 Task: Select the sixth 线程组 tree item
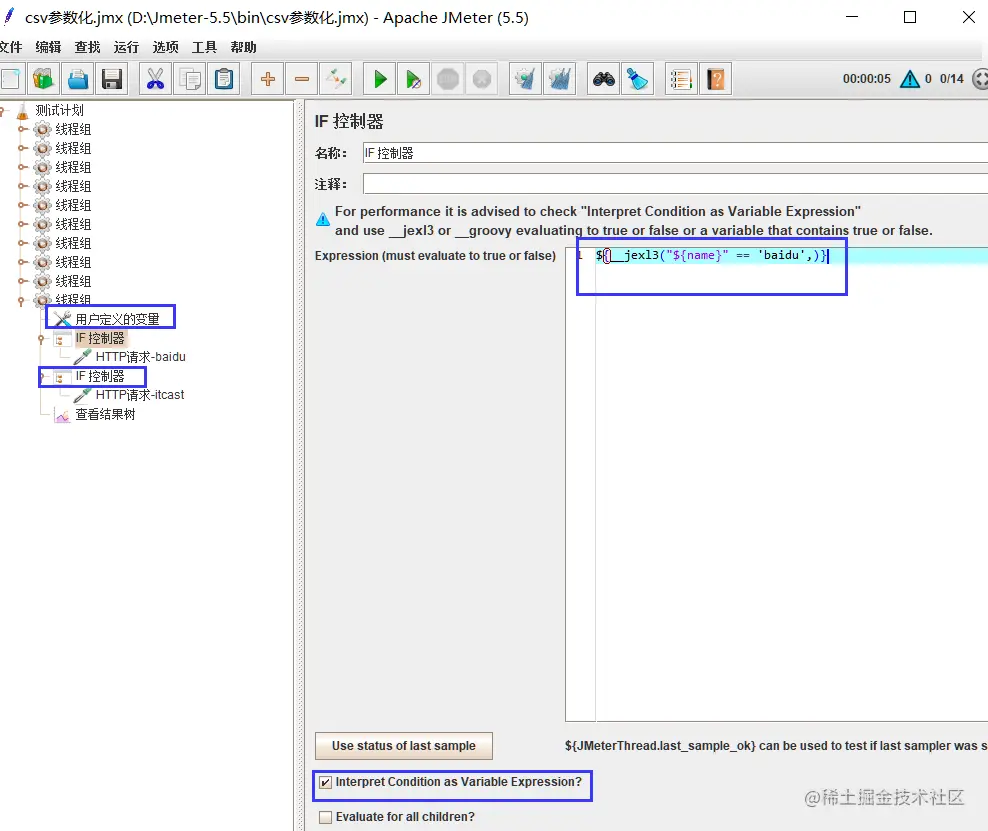pyautogui.click(x=73, y=224)
